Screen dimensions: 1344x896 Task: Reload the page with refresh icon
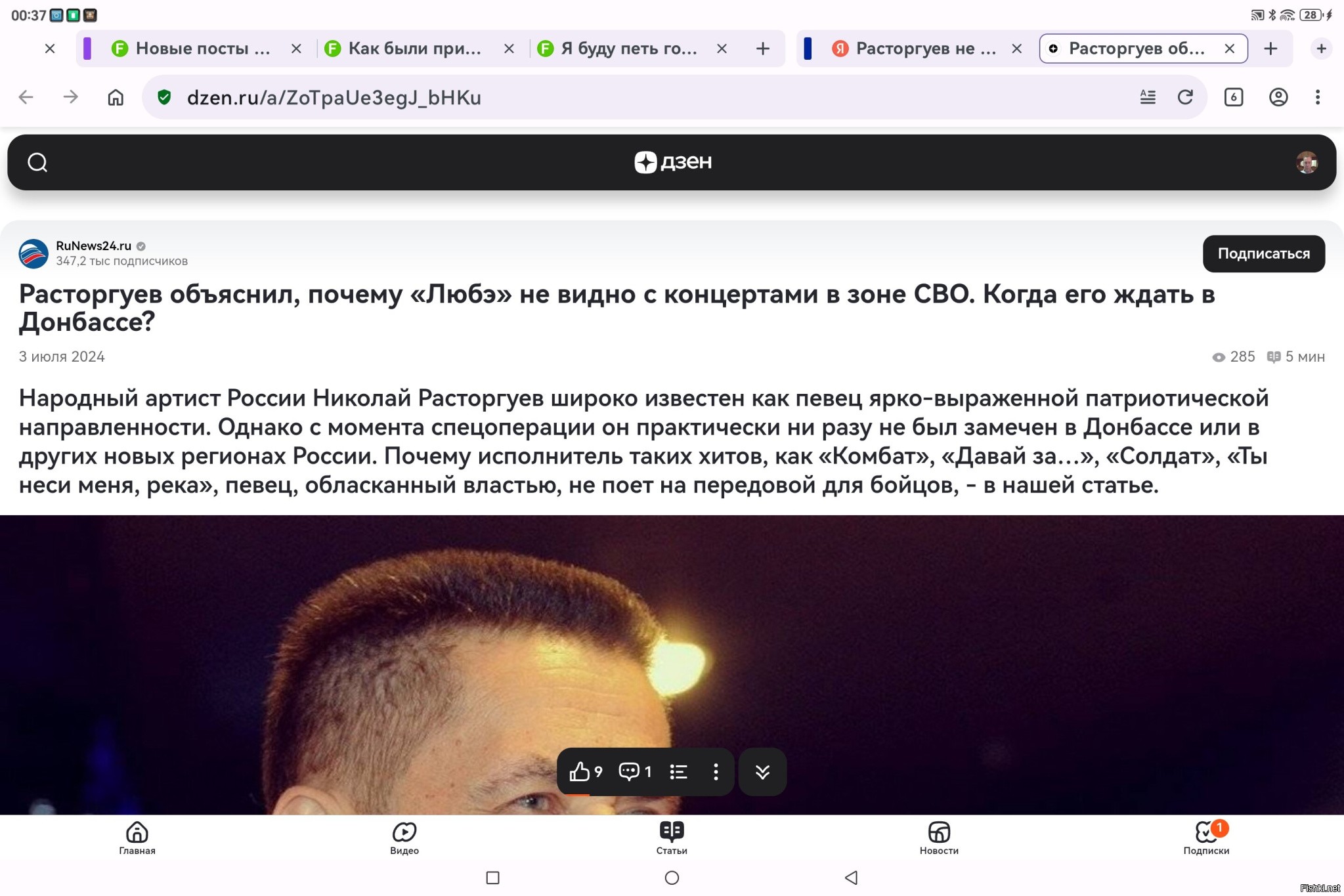pyautogui.click(x=1186, y=97)
